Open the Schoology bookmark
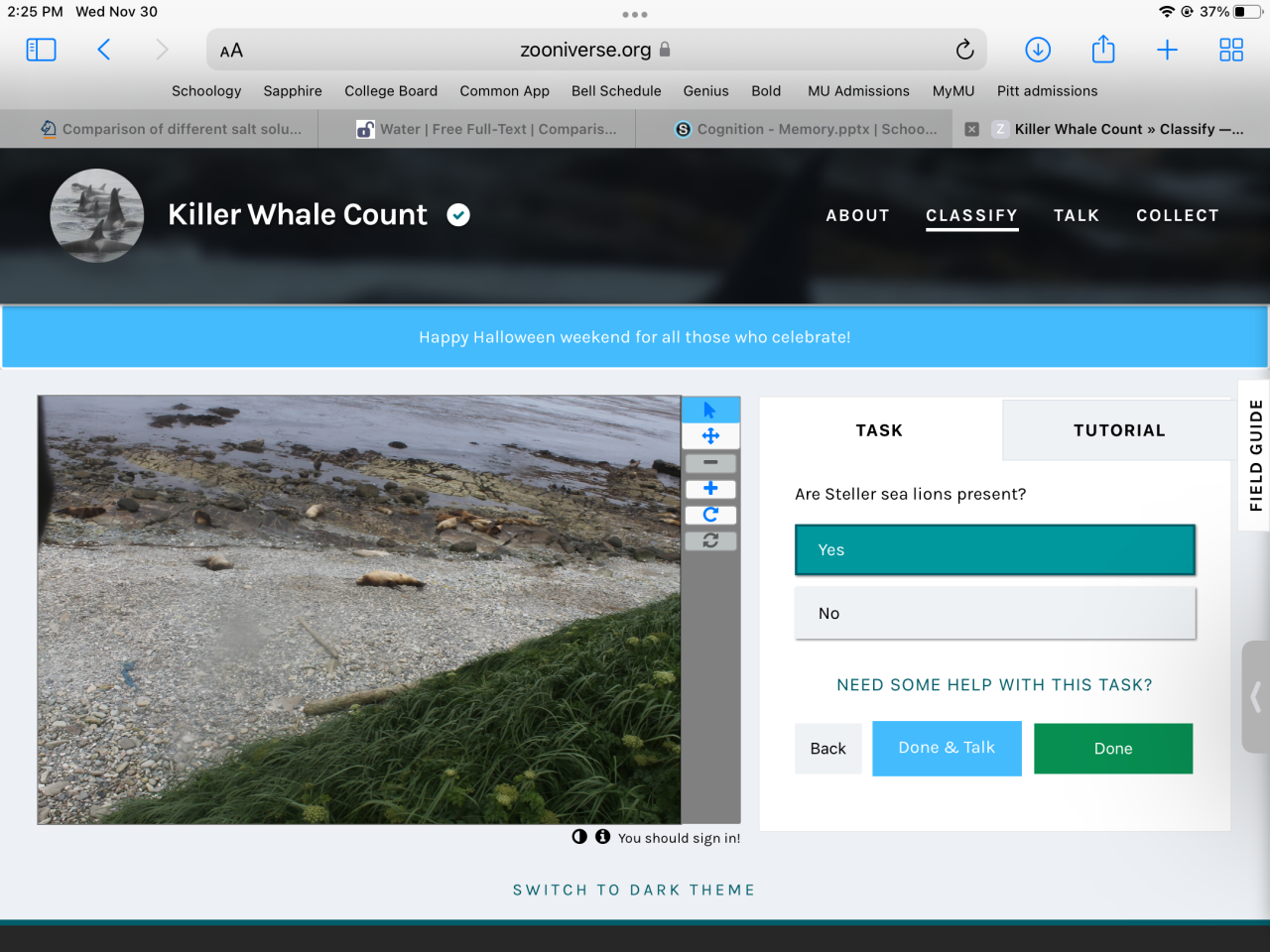 [206, 91]
